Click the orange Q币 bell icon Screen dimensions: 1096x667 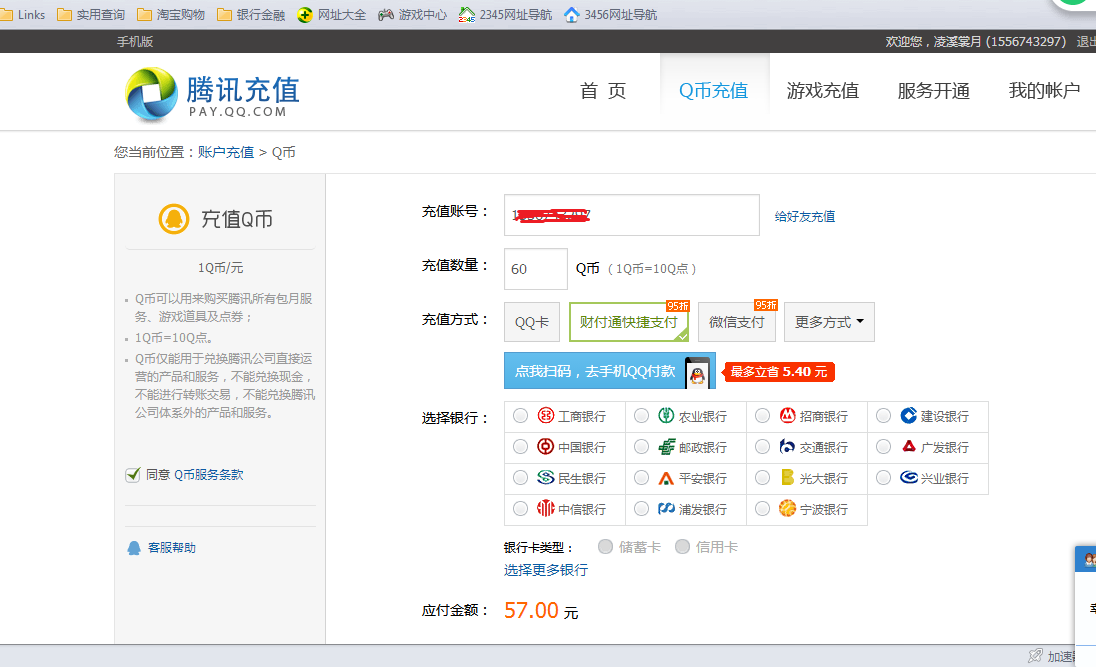(174, 219)
